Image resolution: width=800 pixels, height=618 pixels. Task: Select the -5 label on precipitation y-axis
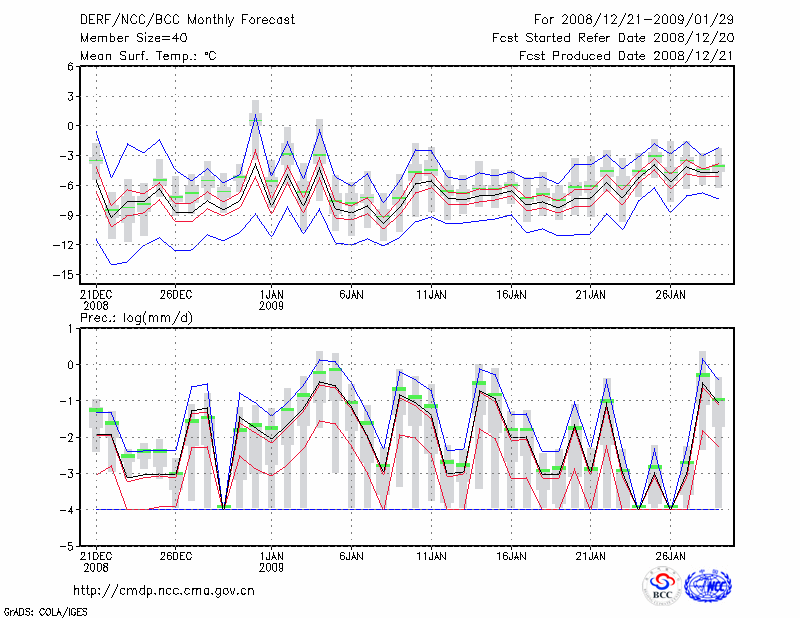pos(67,547)
